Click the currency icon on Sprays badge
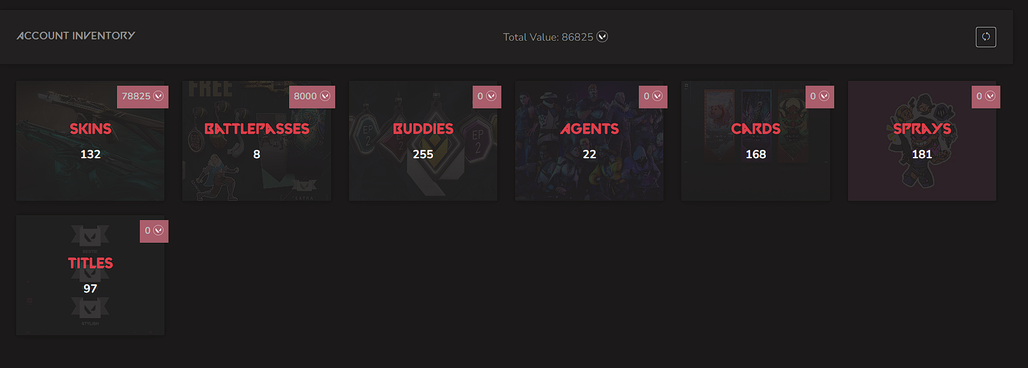This screenshot has width=1028, height=368. pos(990,96)
